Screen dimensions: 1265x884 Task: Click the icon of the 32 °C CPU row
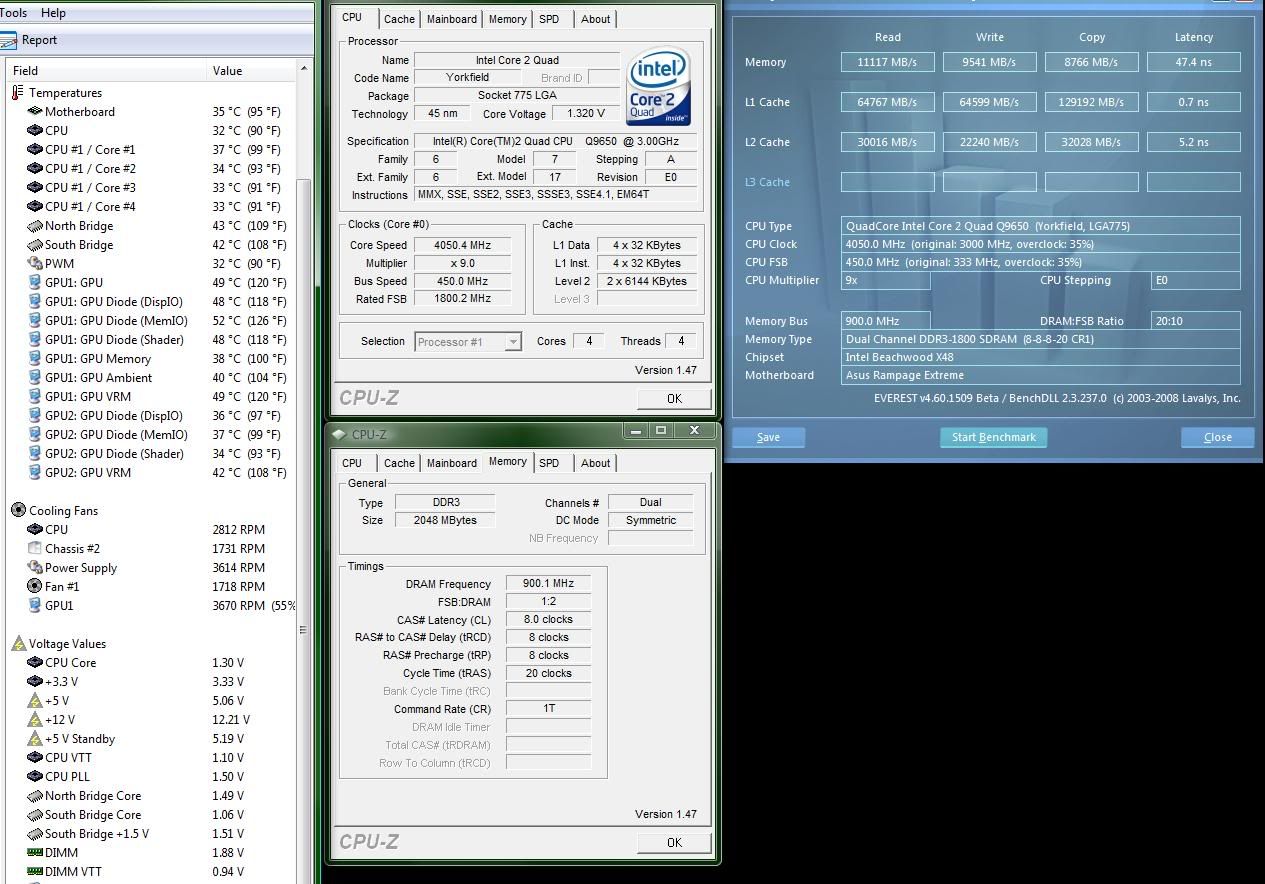(35, 131)
